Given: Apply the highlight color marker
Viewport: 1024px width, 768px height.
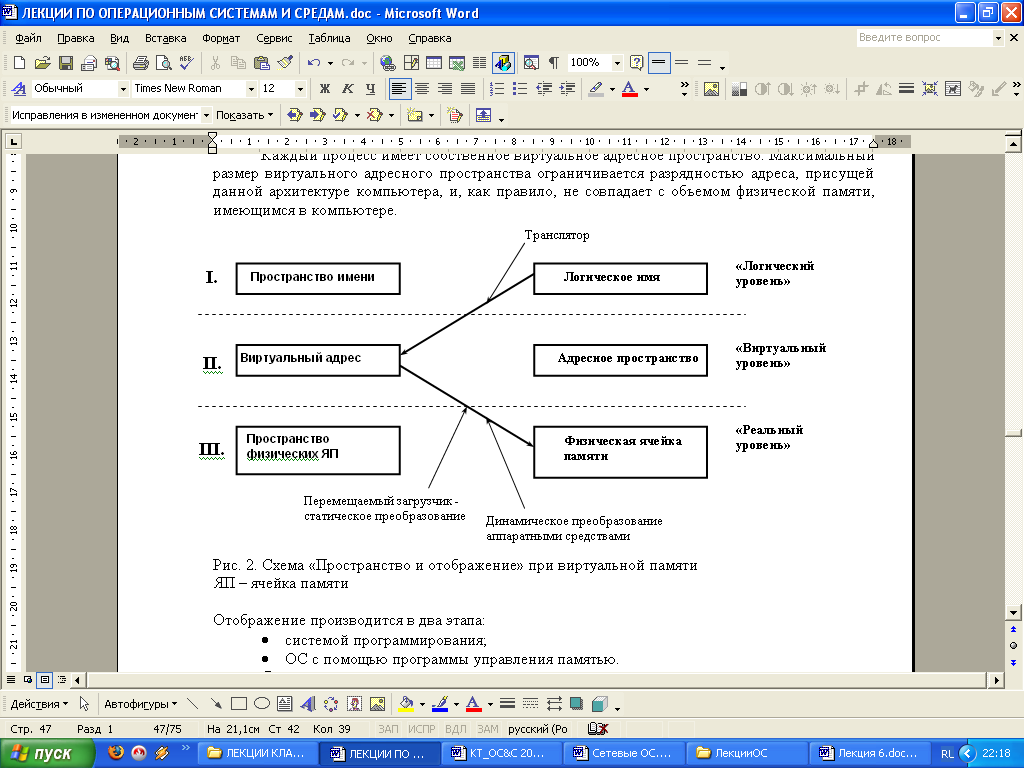Looking at the screenshot, I should coord(596,89).
